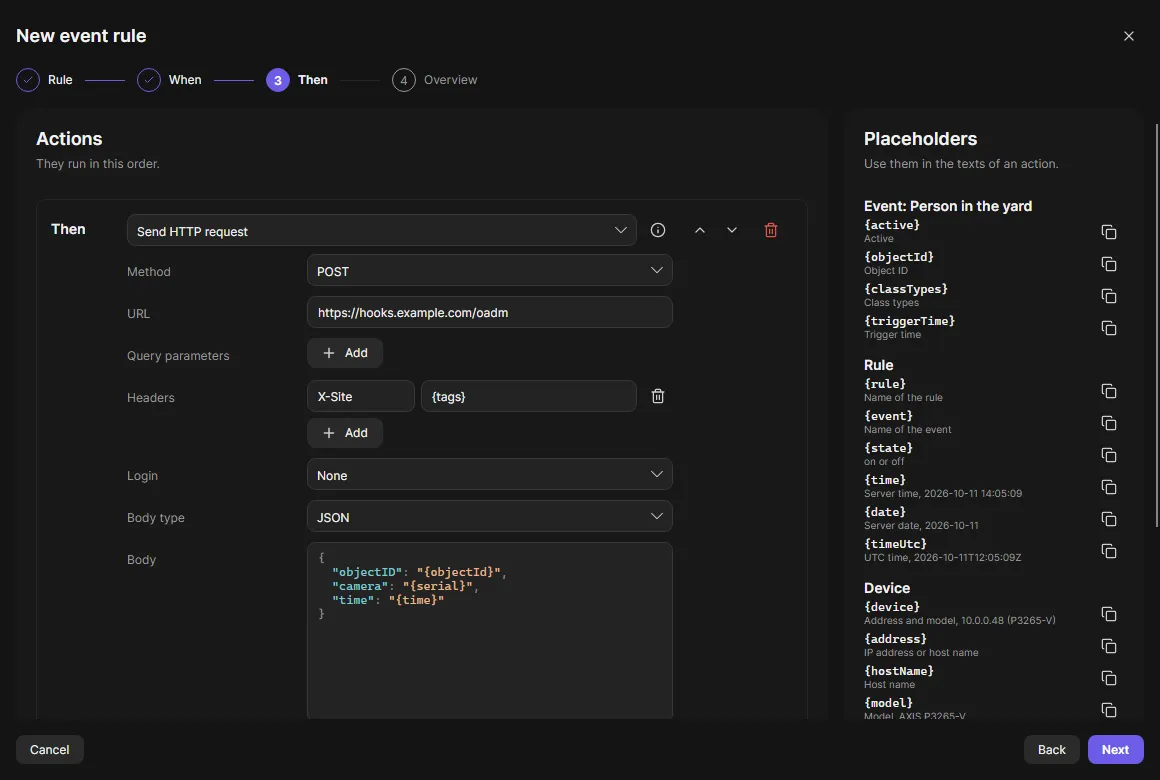The height and width of the screenshot is (780, 1160).
Task: Open the Body type dropdown showing JSON
Action: tap(490, 516)
